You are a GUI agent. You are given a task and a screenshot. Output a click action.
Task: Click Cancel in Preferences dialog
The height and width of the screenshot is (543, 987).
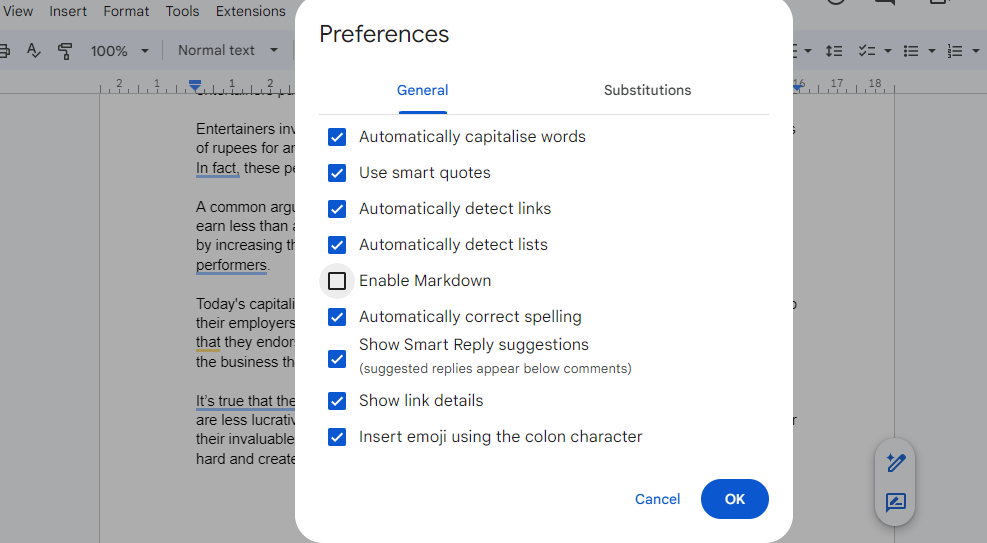(x=657, y=499)
